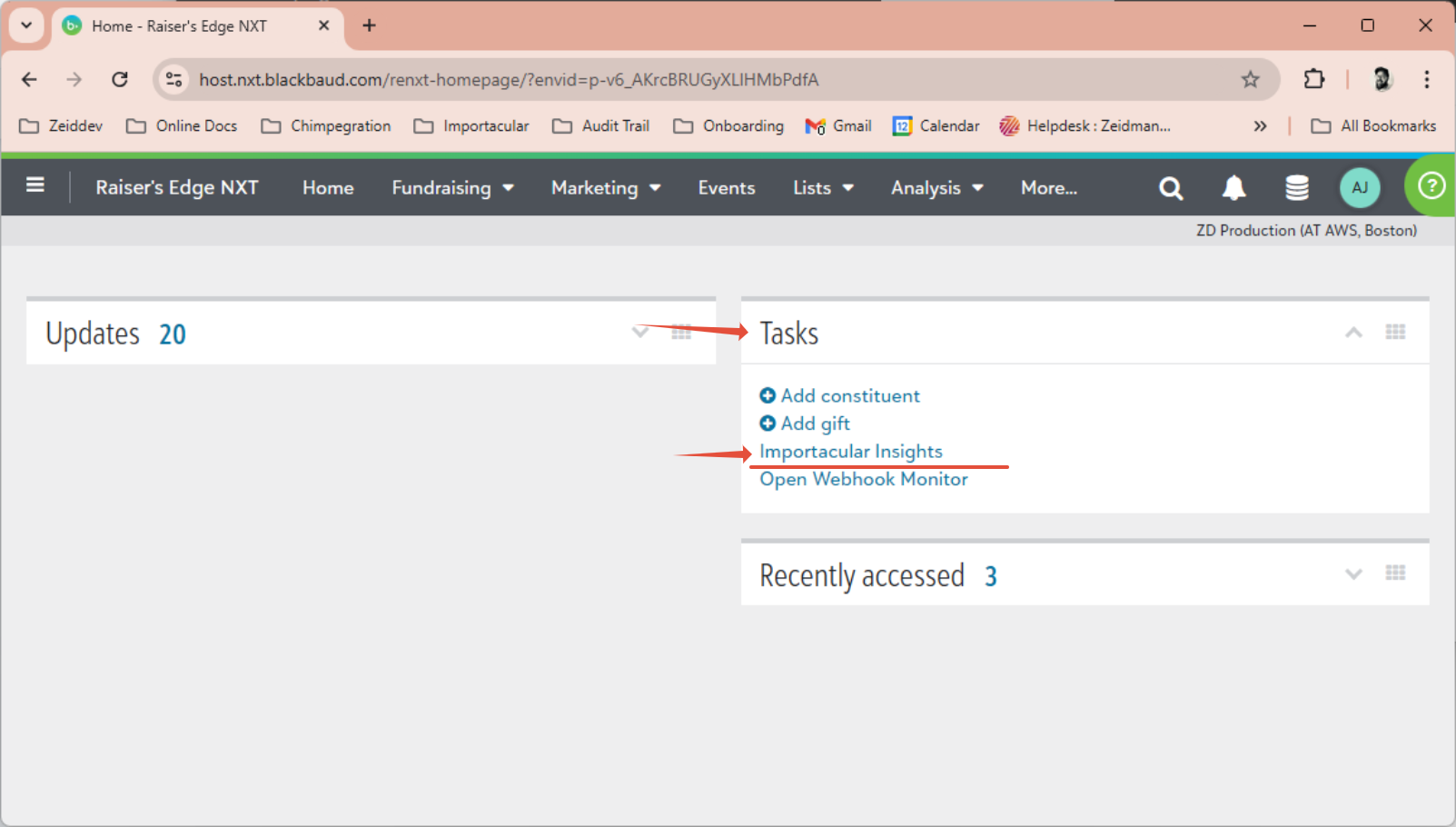Image resolution: width=1456 pixels, height=827 pixels.
Task: Open the Lists dropdown menu
Action: coord(823,188)
